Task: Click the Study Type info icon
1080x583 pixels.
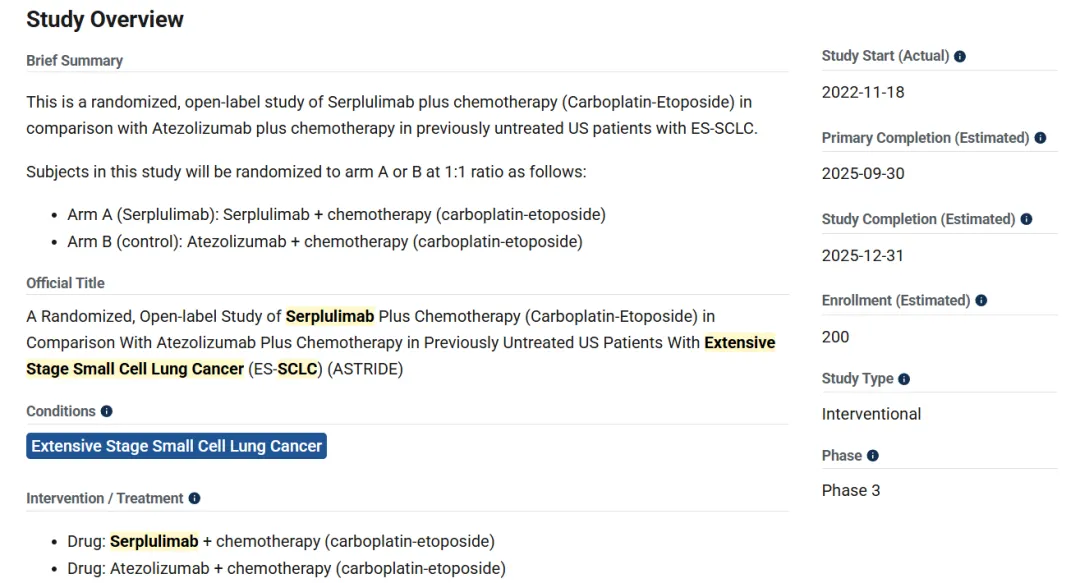Action: (904, 379)
